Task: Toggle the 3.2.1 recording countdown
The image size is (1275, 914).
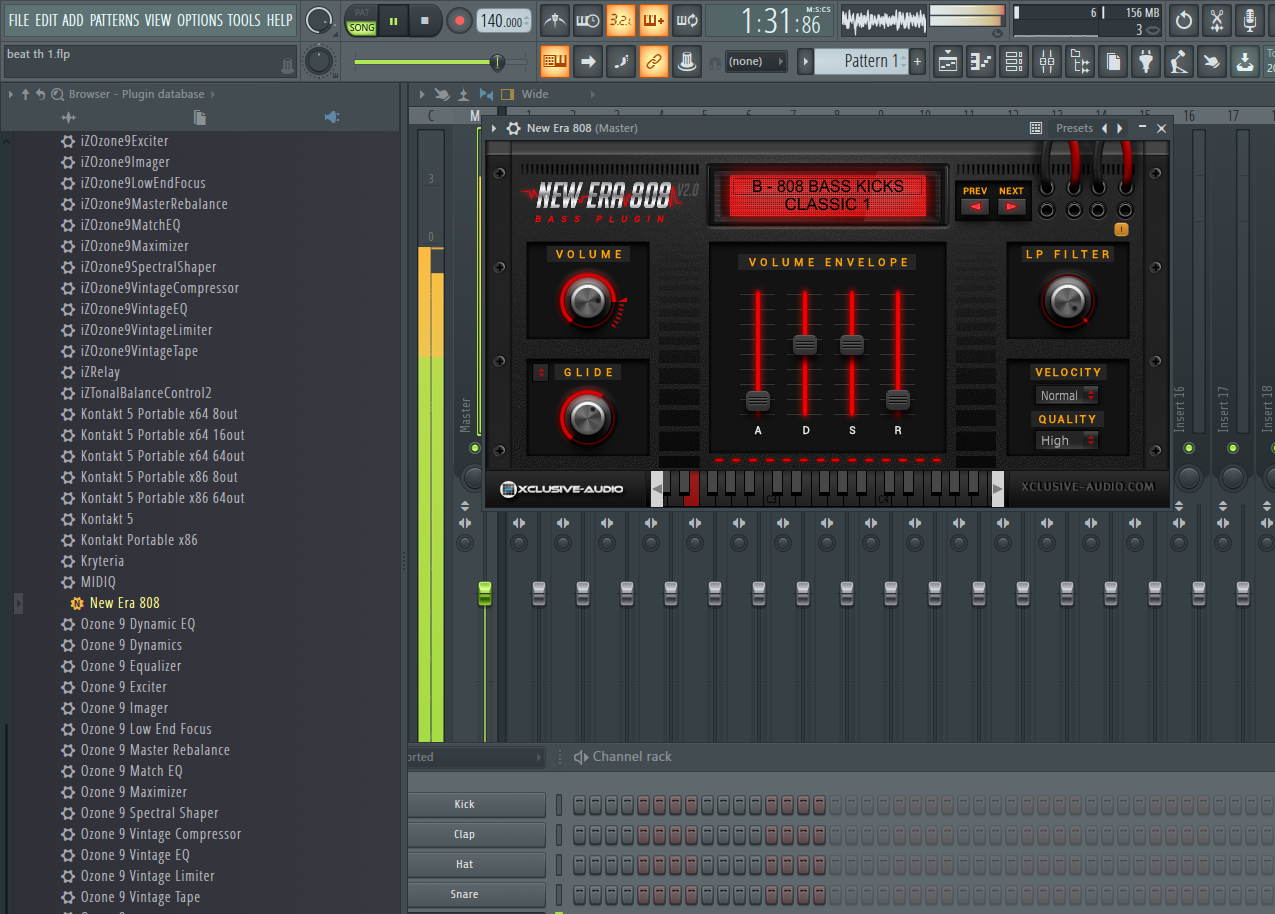Action: [x=621, y=20]
